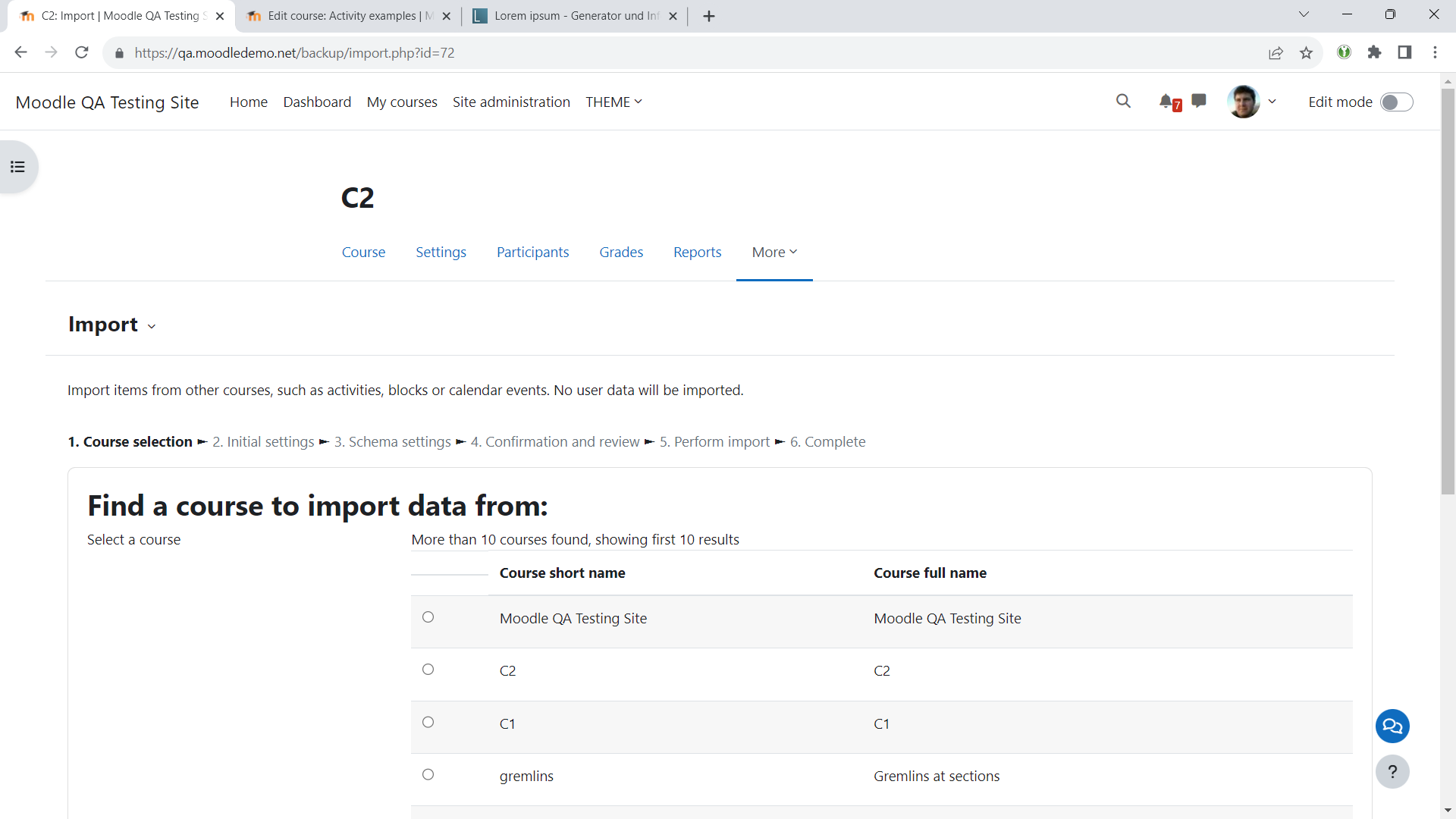Expand the THEME menu
Viewport: 1456px width, 819px height.
pos(613,102)
